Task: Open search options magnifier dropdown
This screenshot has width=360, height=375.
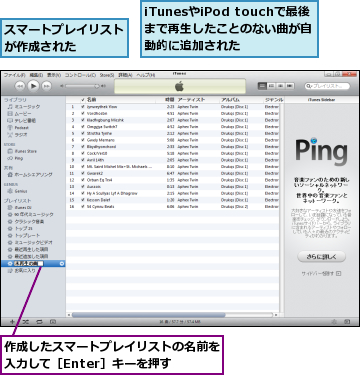Action: coord(309,86)
